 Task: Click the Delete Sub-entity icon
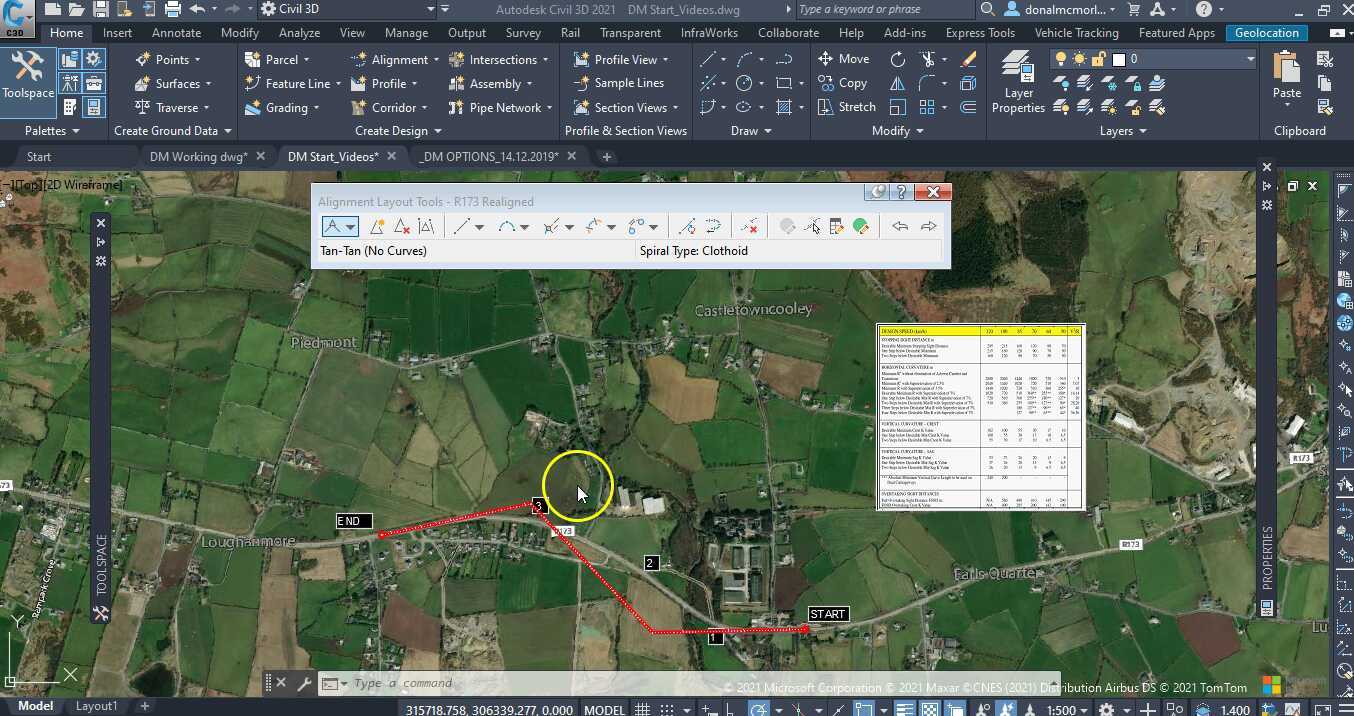(x=750, y=227)
